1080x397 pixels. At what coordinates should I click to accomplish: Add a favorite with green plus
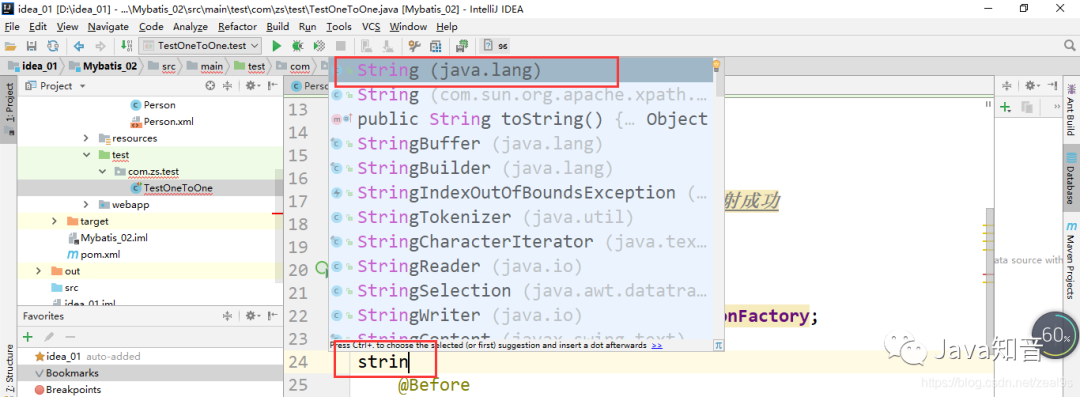(28, 337)
